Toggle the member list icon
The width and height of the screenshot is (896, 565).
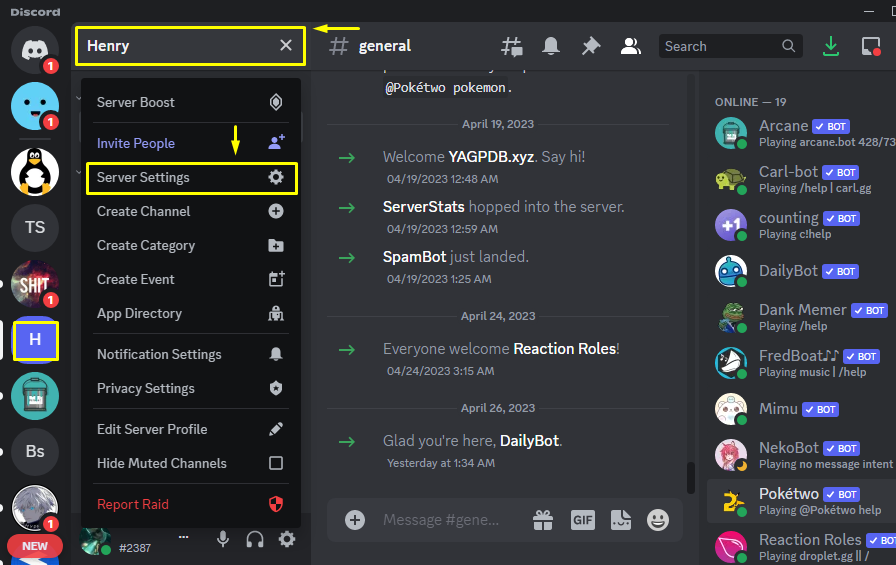[630, 46]
